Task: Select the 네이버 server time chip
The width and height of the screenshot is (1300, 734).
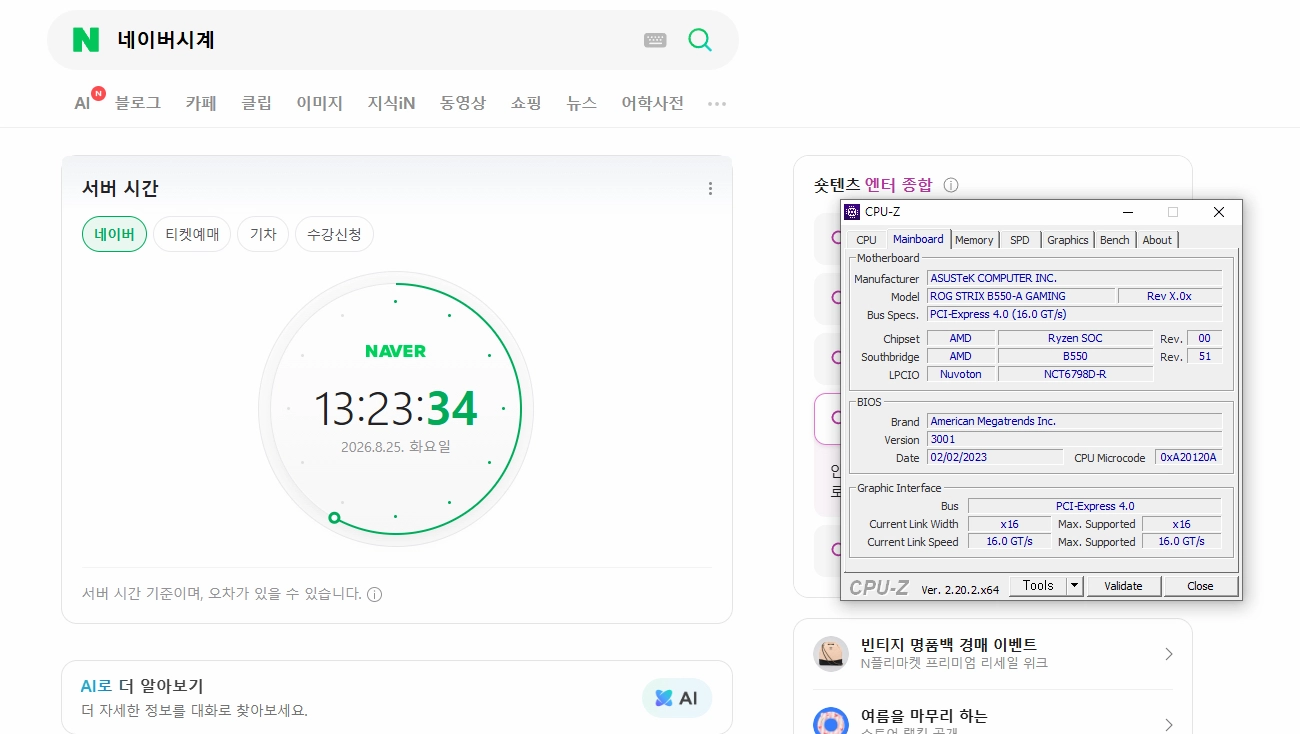Action: tap(114, 234)
